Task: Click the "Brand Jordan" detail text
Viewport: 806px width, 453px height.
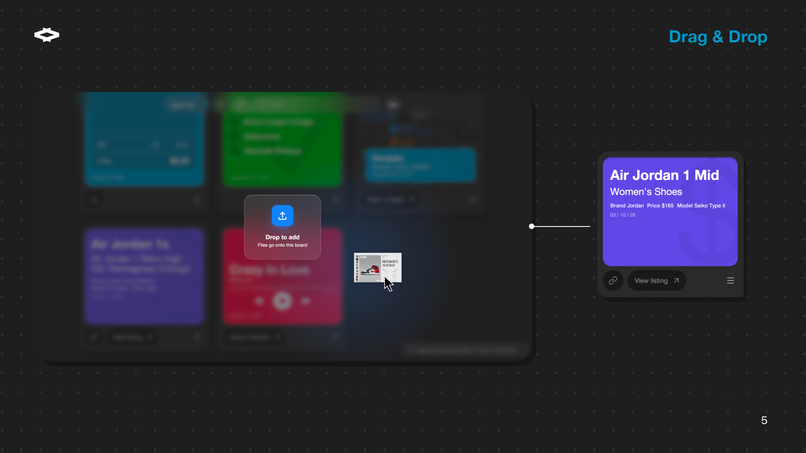Action: [x=627, y=206]
